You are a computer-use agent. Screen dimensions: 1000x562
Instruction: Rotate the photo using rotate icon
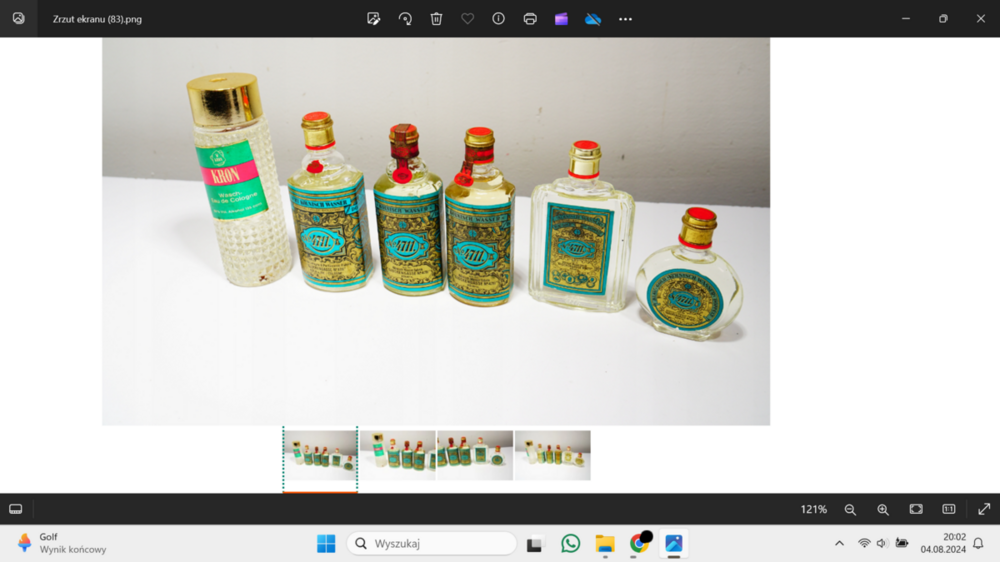tap(405, 19)
